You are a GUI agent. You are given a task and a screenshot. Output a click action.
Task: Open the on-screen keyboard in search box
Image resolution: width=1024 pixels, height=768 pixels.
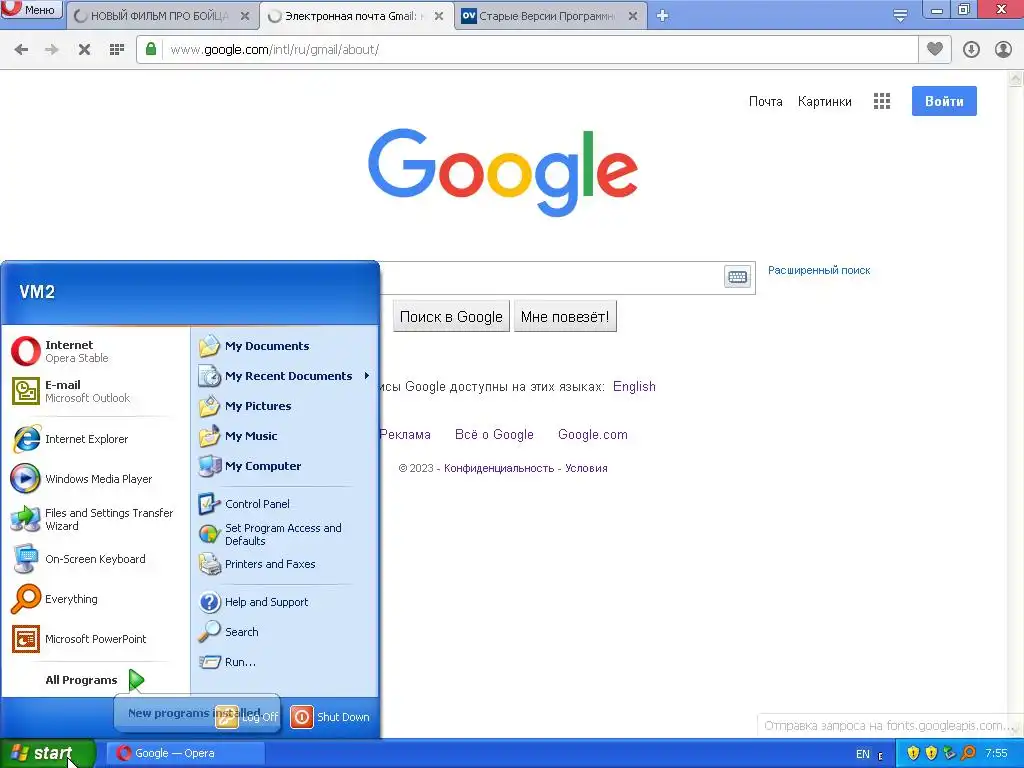[737, 277]
